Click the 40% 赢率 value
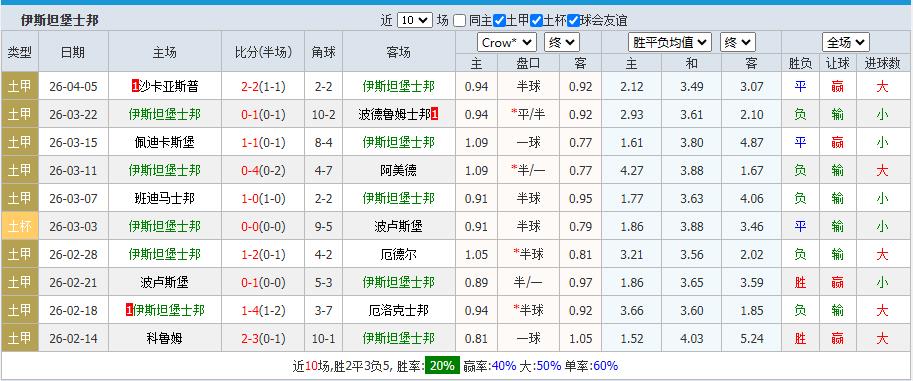Screen dimensions: 913x381 click(504, 366)
